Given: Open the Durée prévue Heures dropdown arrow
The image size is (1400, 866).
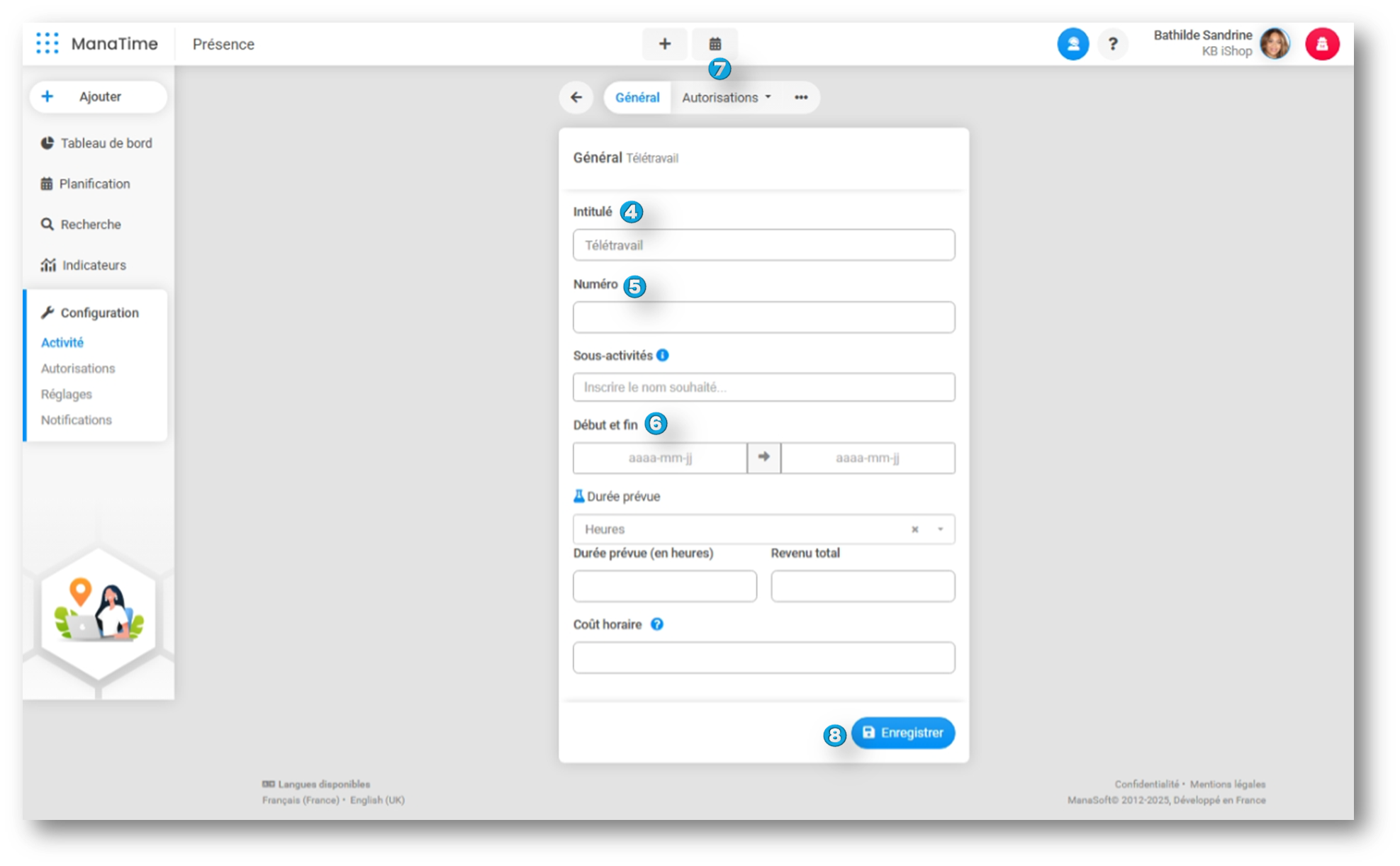Looking at the screenshot, I should pyautogui.click(x=941, y=529).
